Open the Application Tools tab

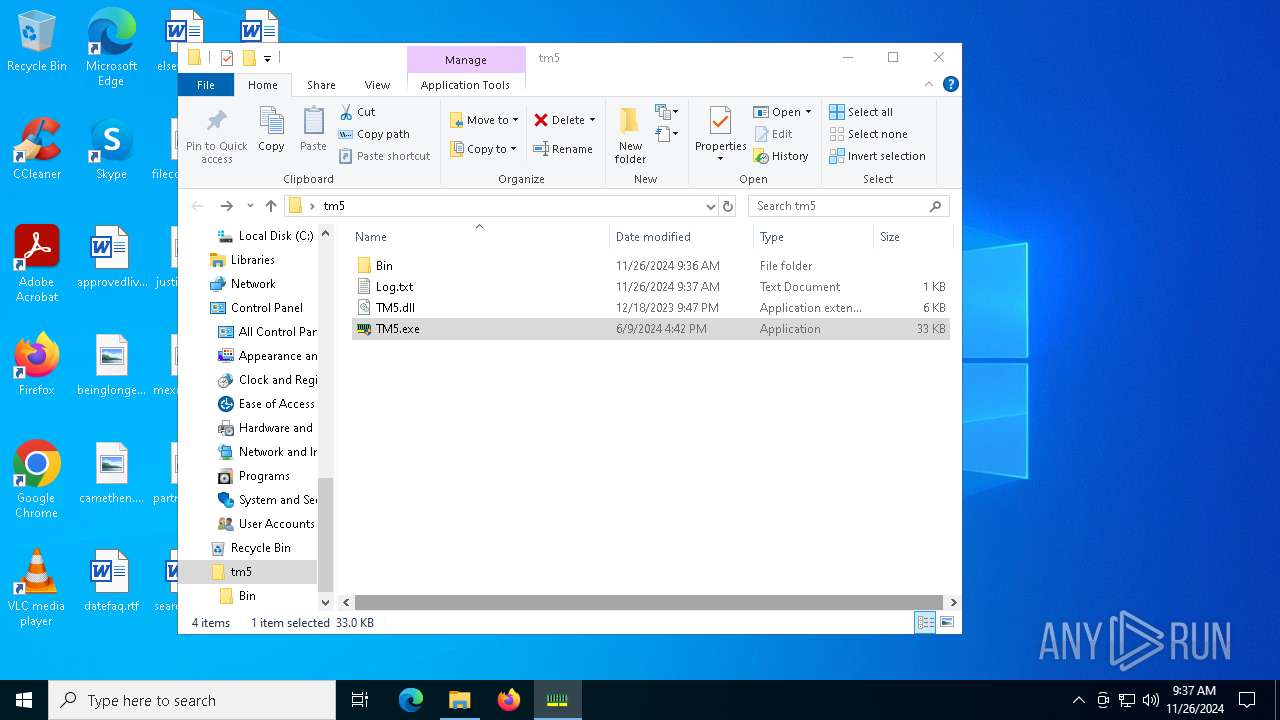[x=465, y=85]
